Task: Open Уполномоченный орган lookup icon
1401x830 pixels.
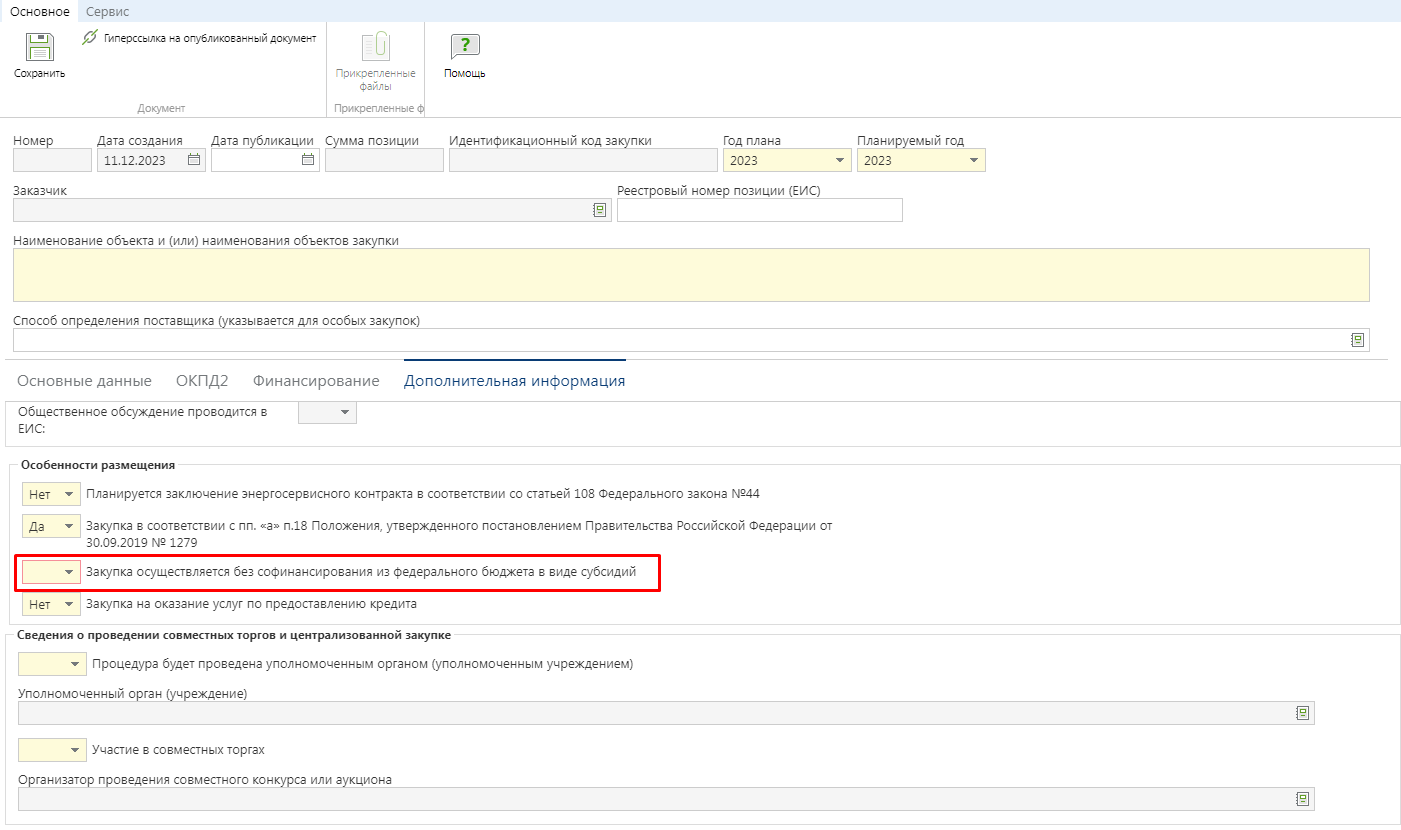Action: coord(1302,713)
